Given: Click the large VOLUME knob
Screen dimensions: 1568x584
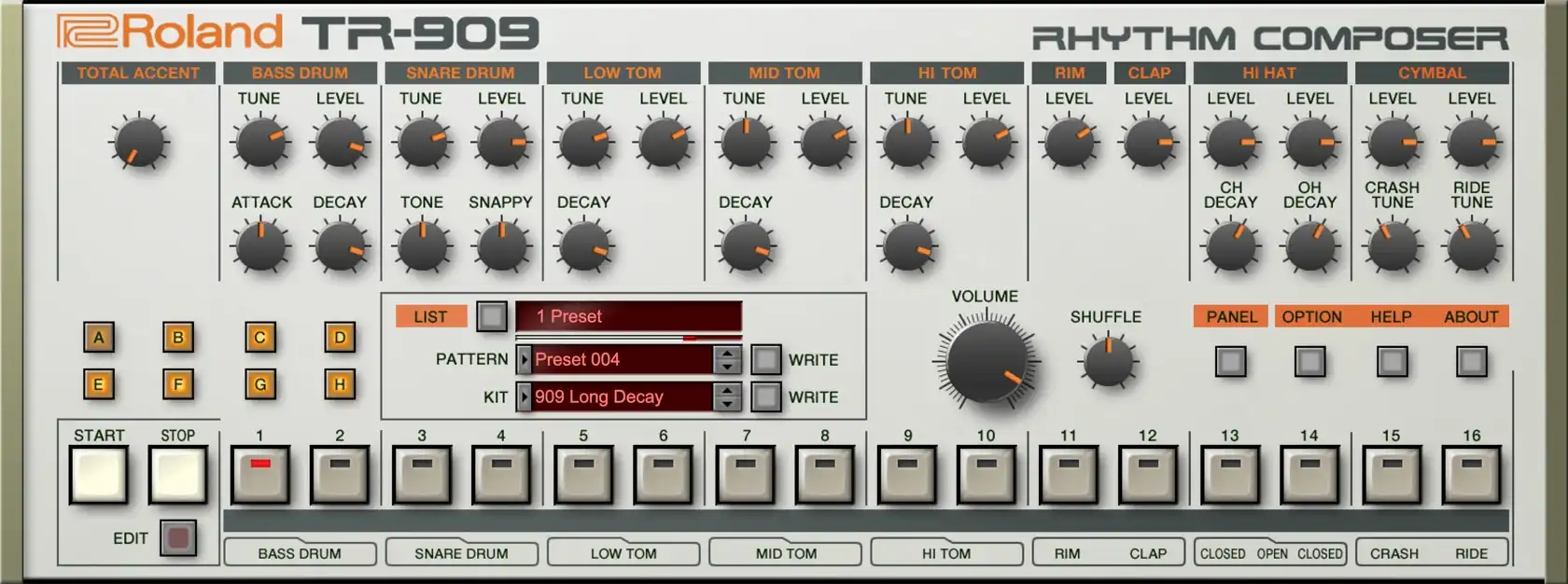Looking at the screenshot, I should coord(986,361).
